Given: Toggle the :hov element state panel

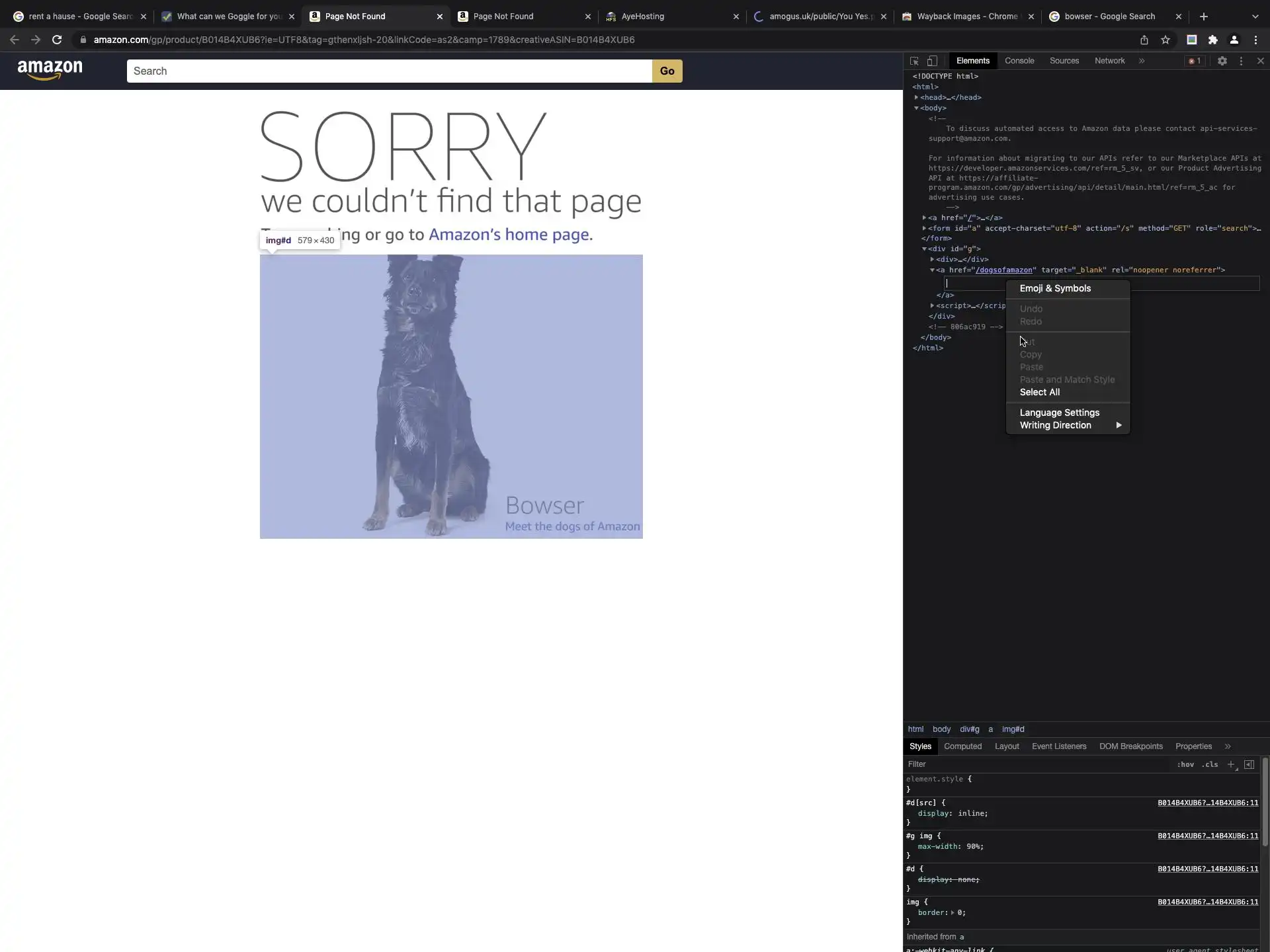Looking at the screenshot, I should (x=1185, y=764).
